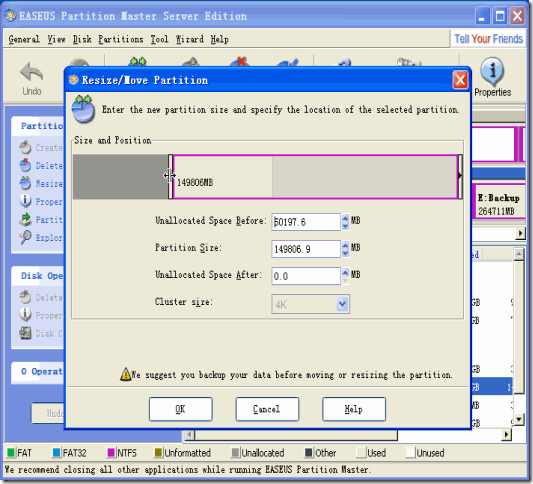Image resolution: width=533 pixels, height=484 pixels.
Task: Open the General menu
Action: [x=24, y=39]
